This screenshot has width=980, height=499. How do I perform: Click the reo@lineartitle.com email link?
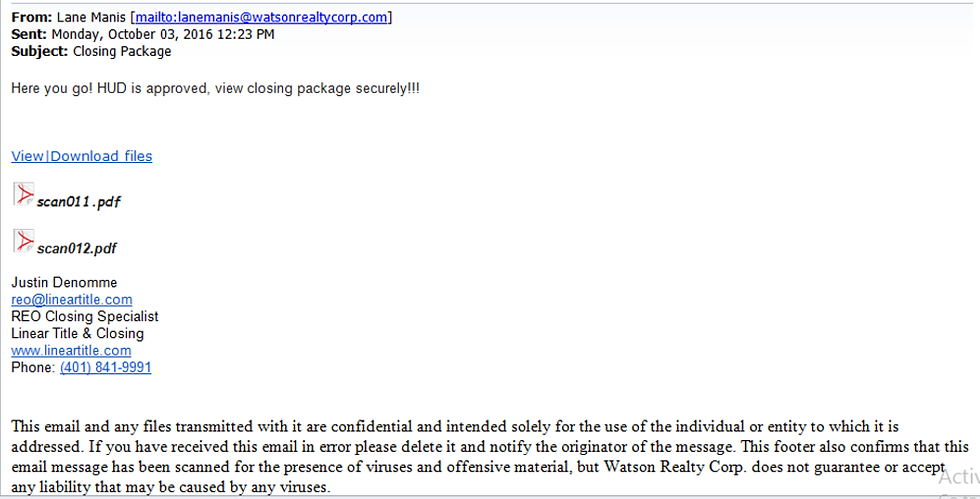pos(72,300)
